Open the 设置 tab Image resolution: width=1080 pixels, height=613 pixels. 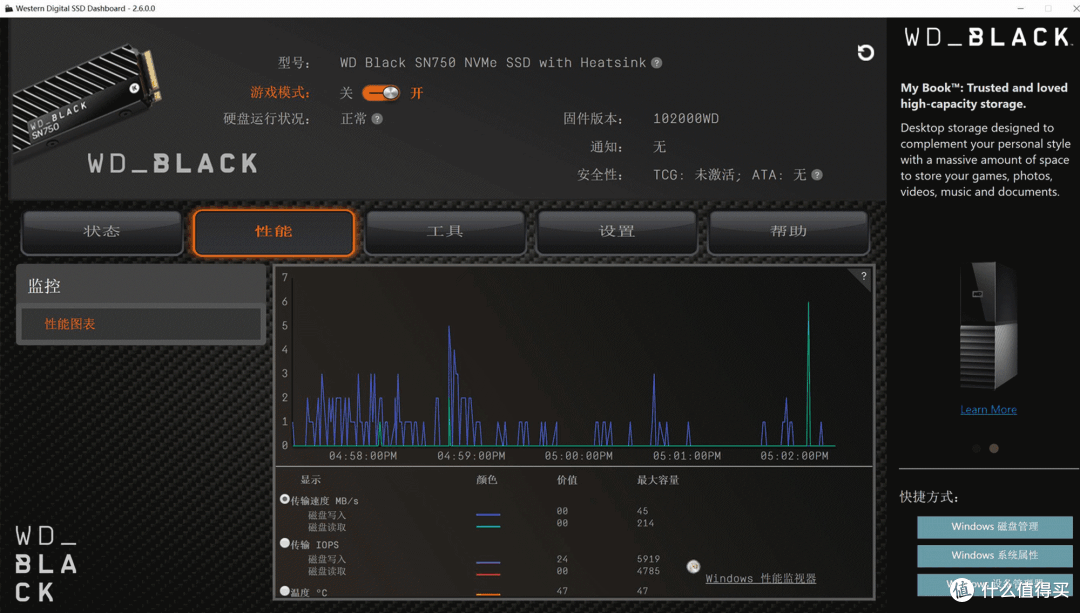pos(616,232)
